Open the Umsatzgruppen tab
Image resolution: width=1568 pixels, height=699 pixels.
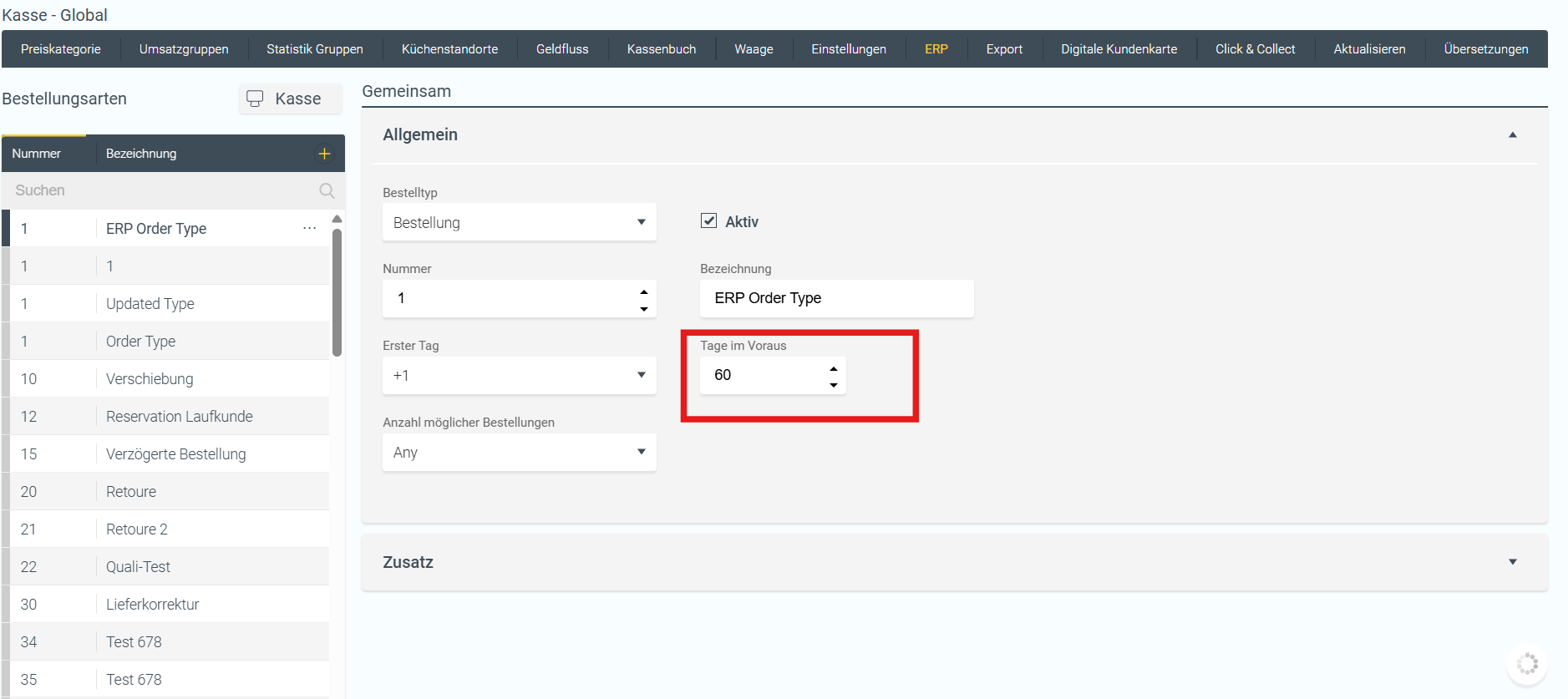pyautogui.click(x=184, y=49)
